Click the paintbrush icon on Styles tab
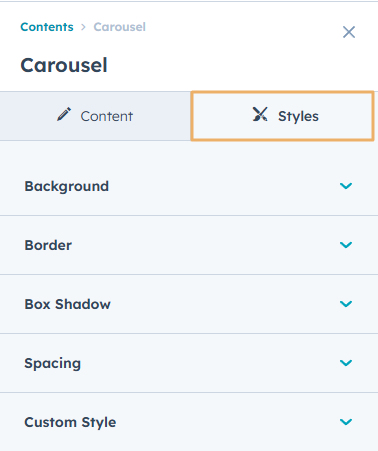Viewport: 378px width, 451px height. 260,114
